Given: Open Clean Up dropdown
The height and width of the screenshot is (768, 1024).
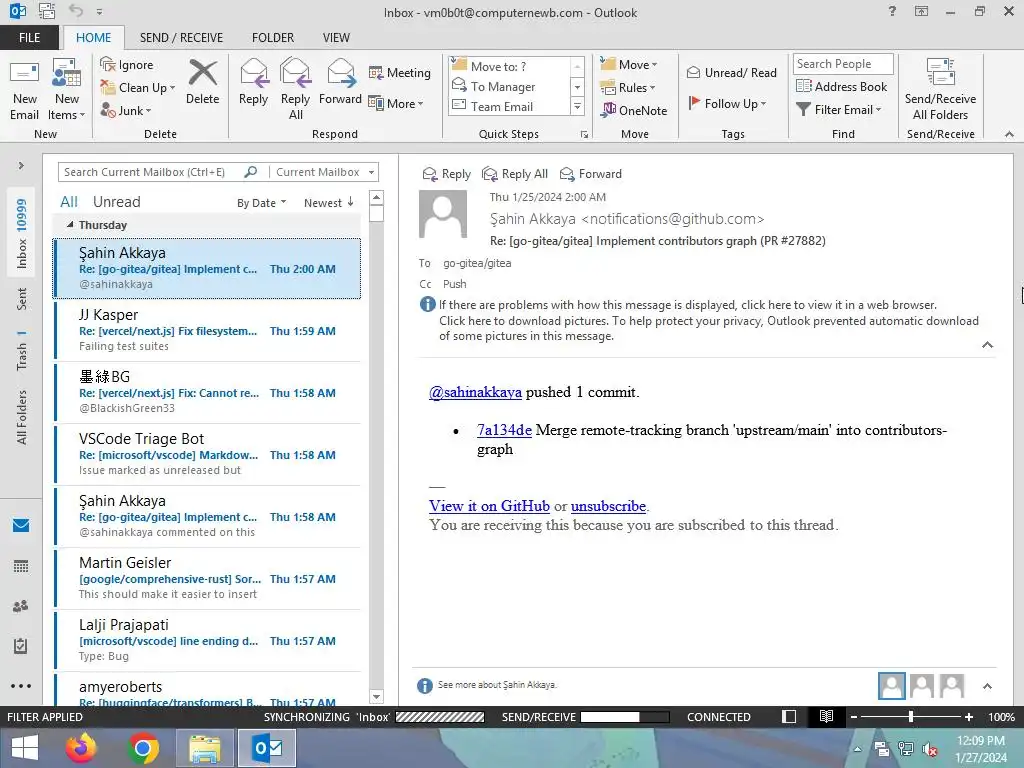Looking at the screenshot, I should (x=138, y=88).
